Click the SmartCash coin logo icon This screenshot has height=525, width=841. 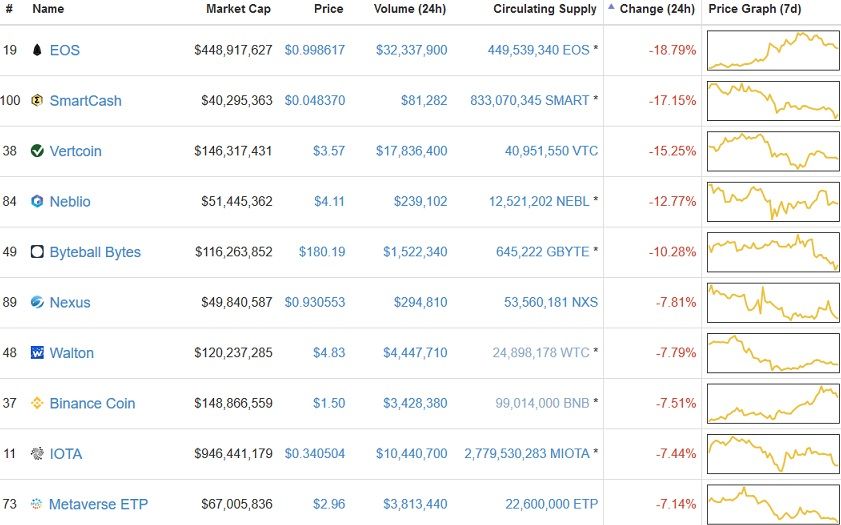[37, 101]
